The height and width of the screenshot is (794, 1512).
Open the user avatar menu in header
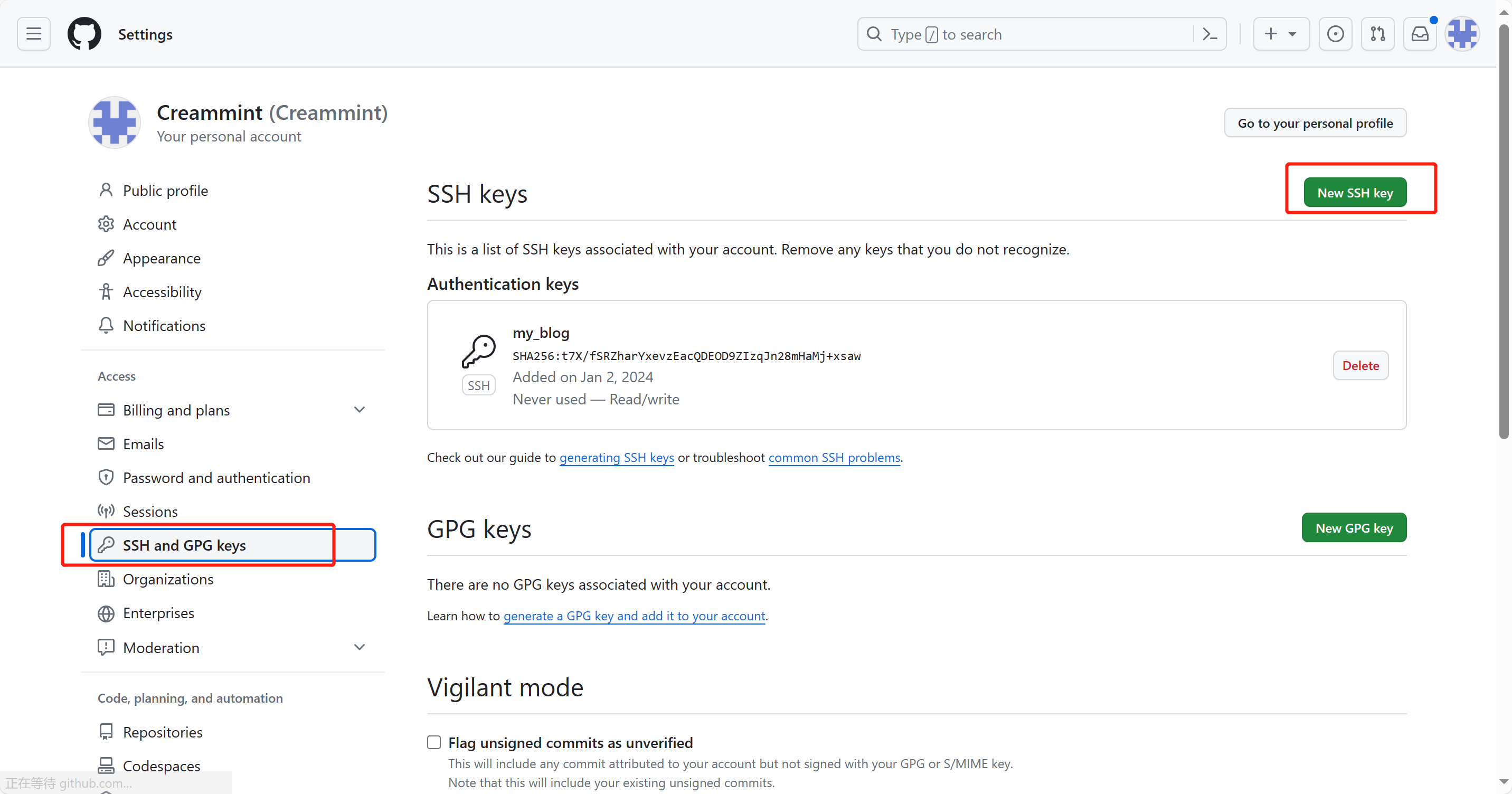point(1462,34)
